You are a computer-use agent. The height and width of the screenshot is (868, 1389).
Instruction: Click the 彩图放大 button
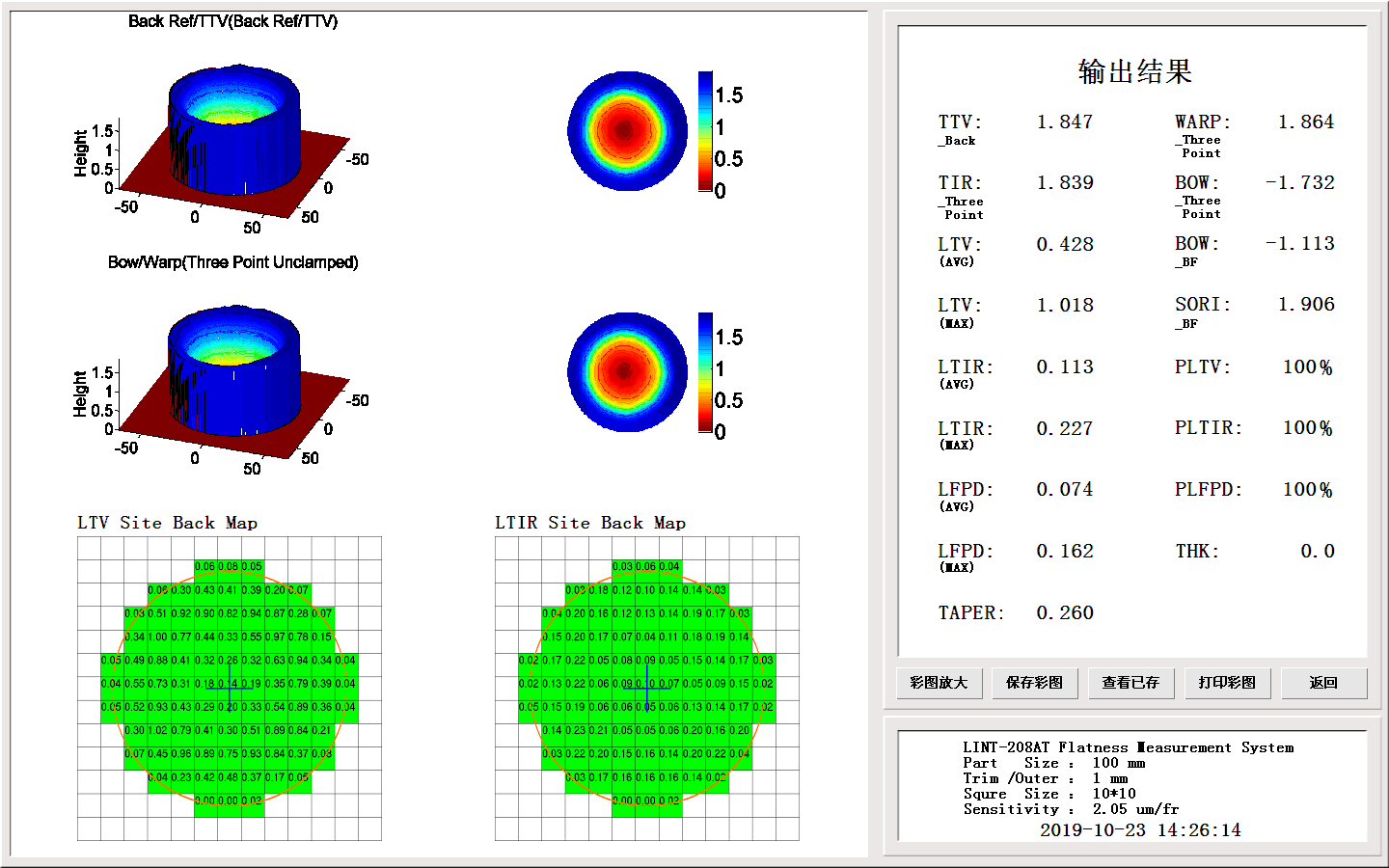[939, 683]
